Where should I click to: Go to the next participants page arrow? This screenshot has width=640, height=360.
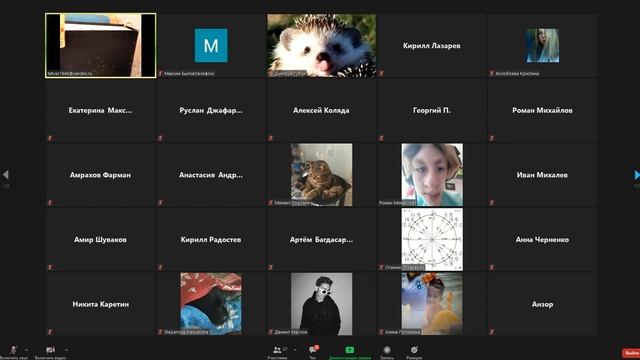click(x=636, y=175)
